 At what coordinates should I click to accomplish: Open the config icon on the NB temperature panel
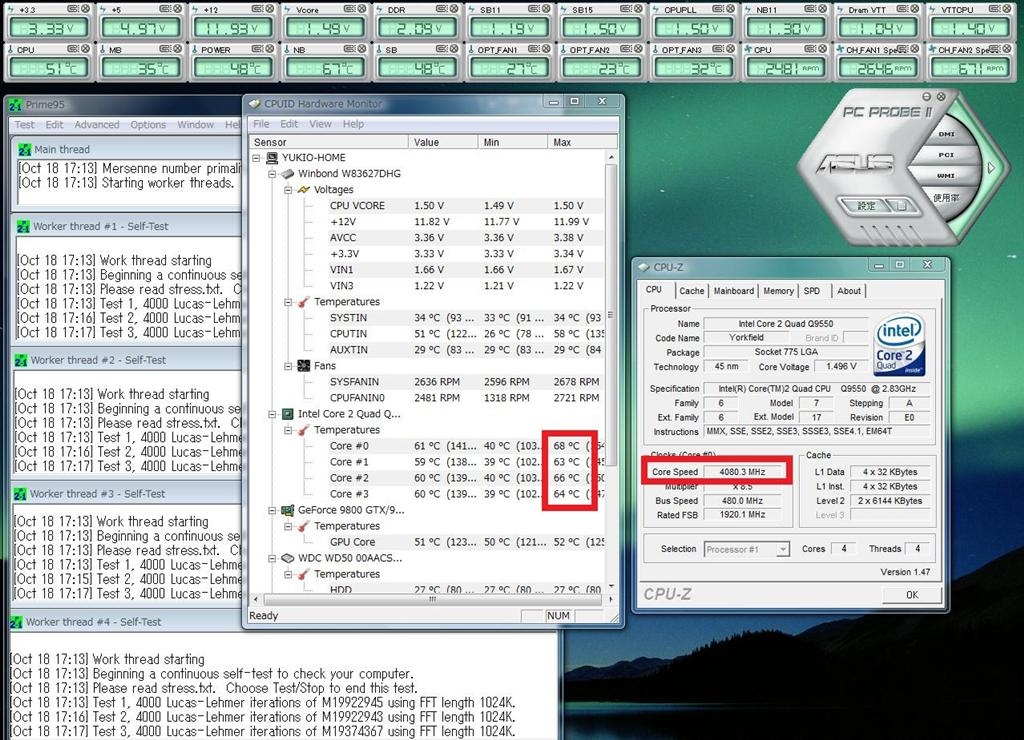pyautogui.click(x=350, y=49)
